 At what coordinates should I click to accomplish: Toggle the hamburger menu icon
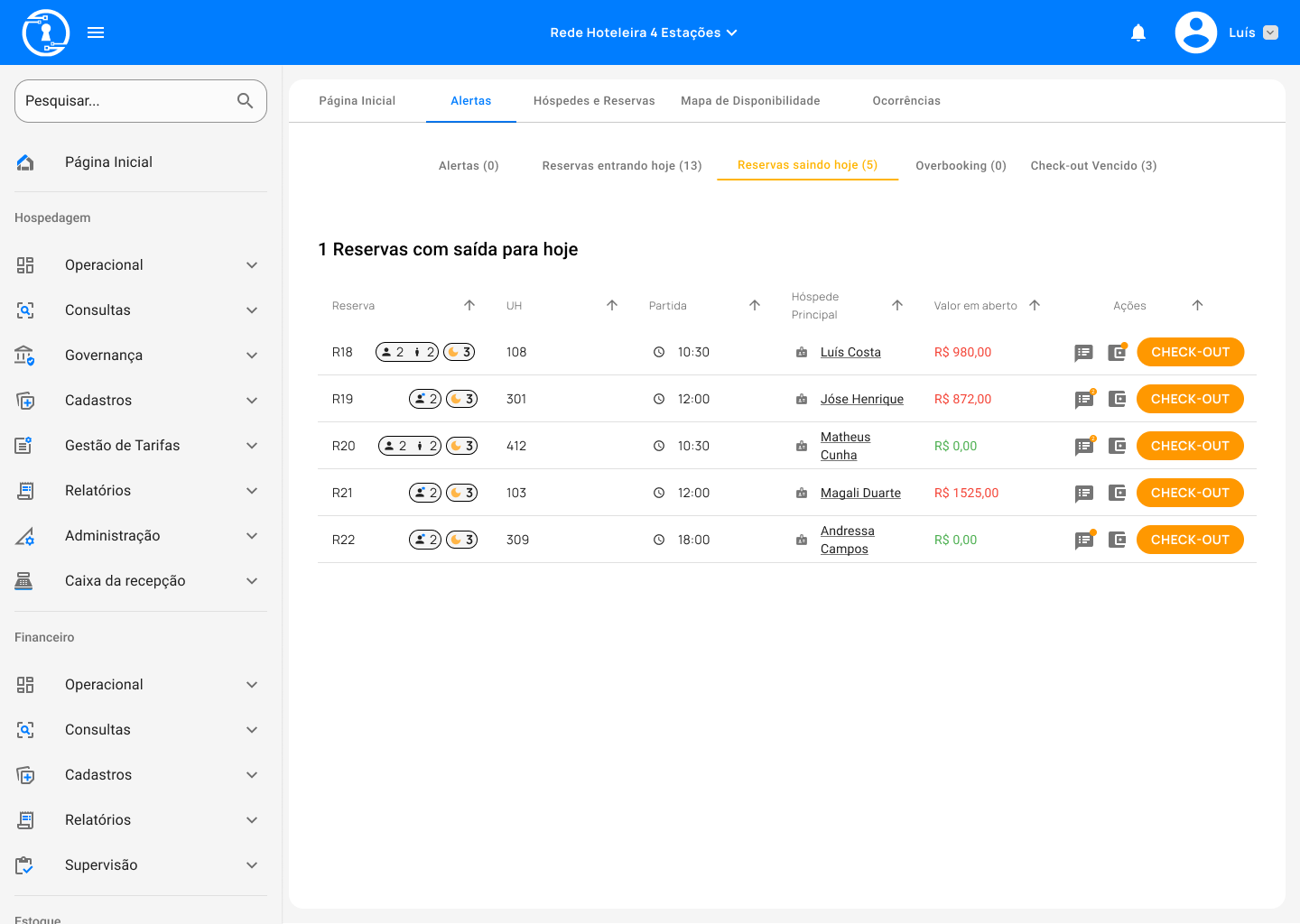[96, 32]
